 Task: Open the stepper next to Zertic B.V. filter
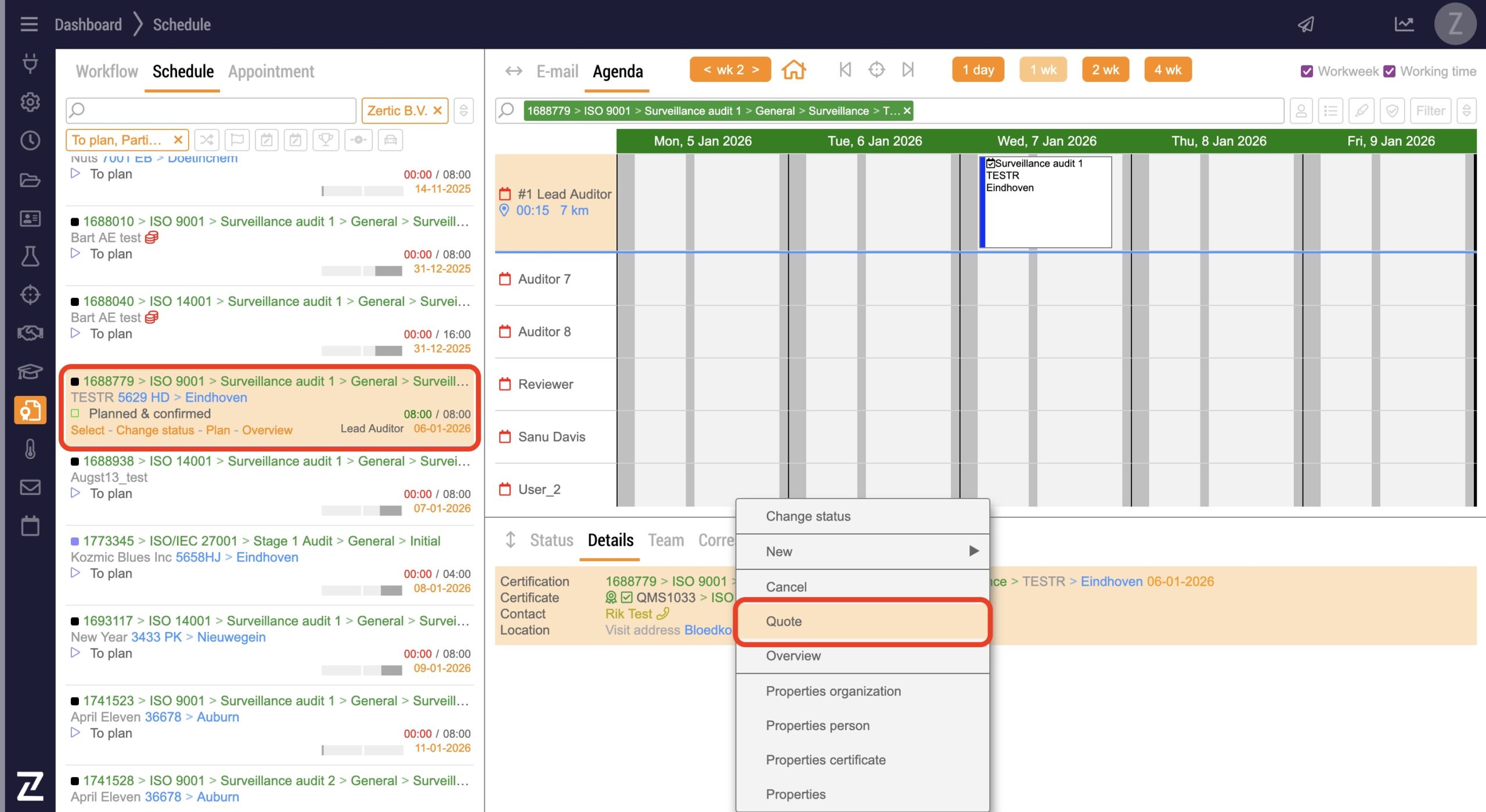[x=463, y=111]
